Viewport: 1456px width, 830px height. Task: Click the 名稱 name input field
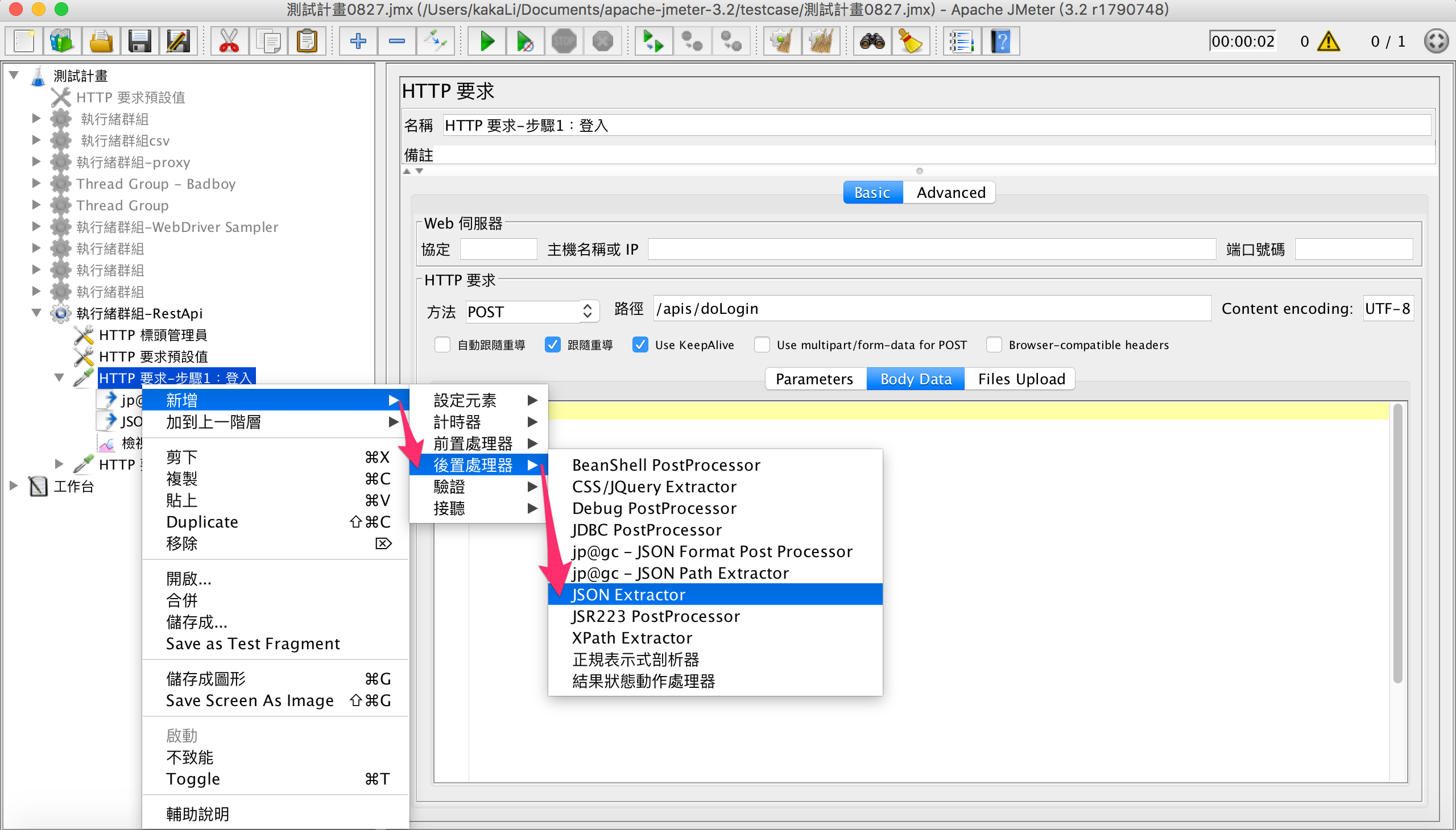click(x=937, y=125)
